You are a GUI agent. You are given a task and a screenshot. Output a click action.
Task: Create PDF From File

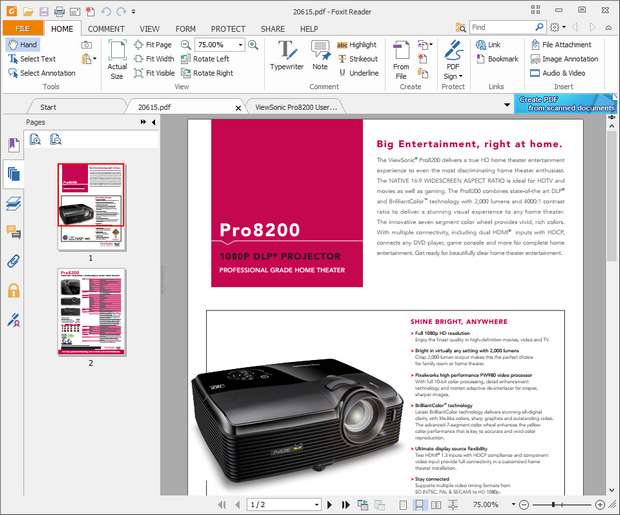401,60
